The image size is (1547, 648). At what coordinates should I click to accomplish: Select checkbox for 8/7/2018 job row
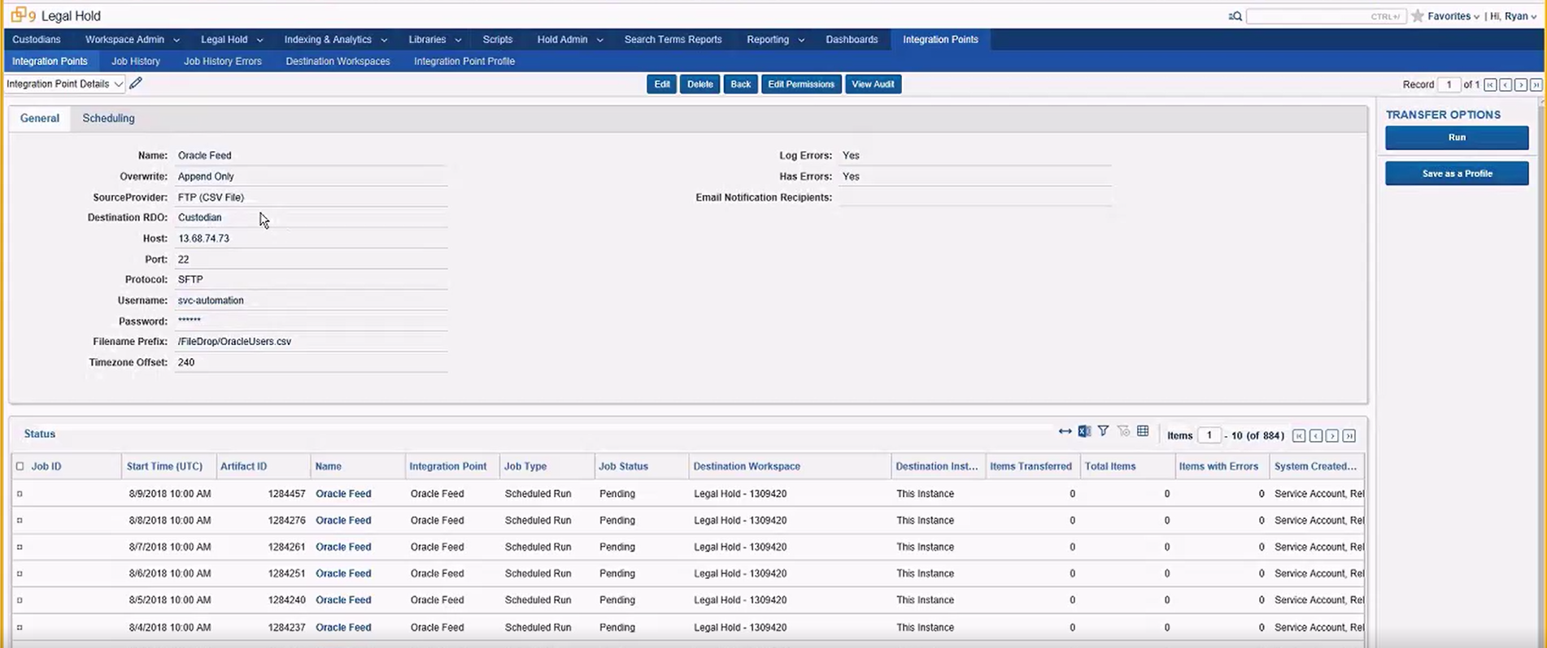(x=20, y=547)
